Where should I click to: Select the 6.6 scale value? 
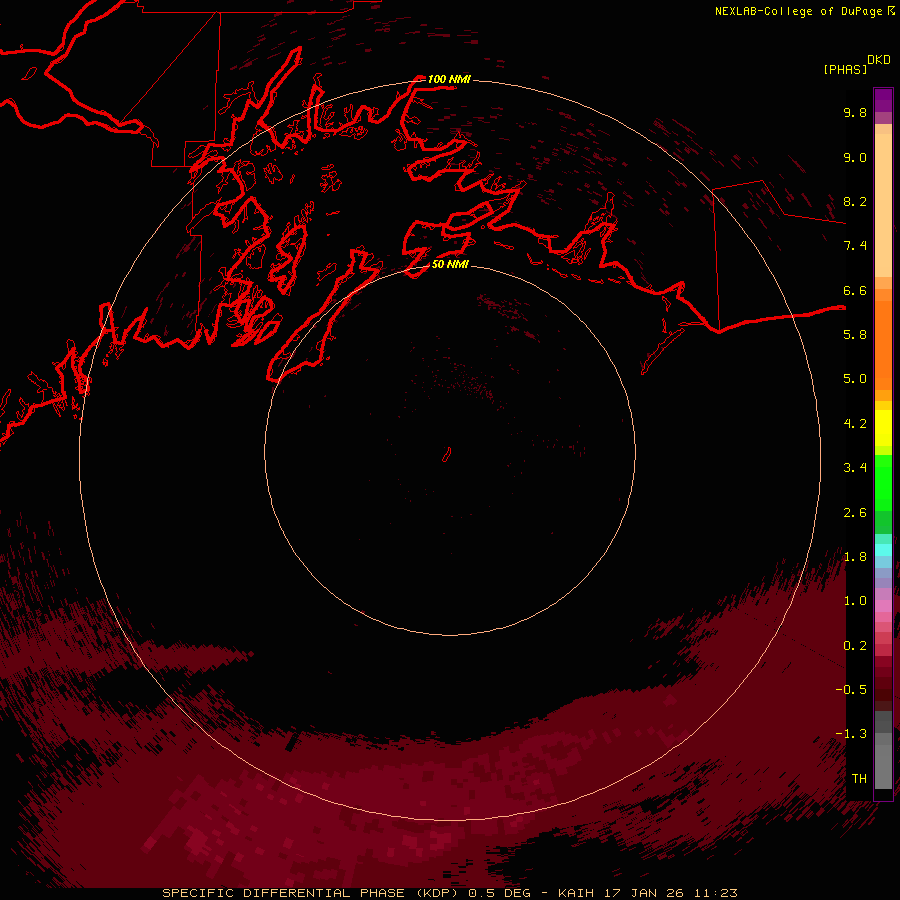(x=855, y=290)
